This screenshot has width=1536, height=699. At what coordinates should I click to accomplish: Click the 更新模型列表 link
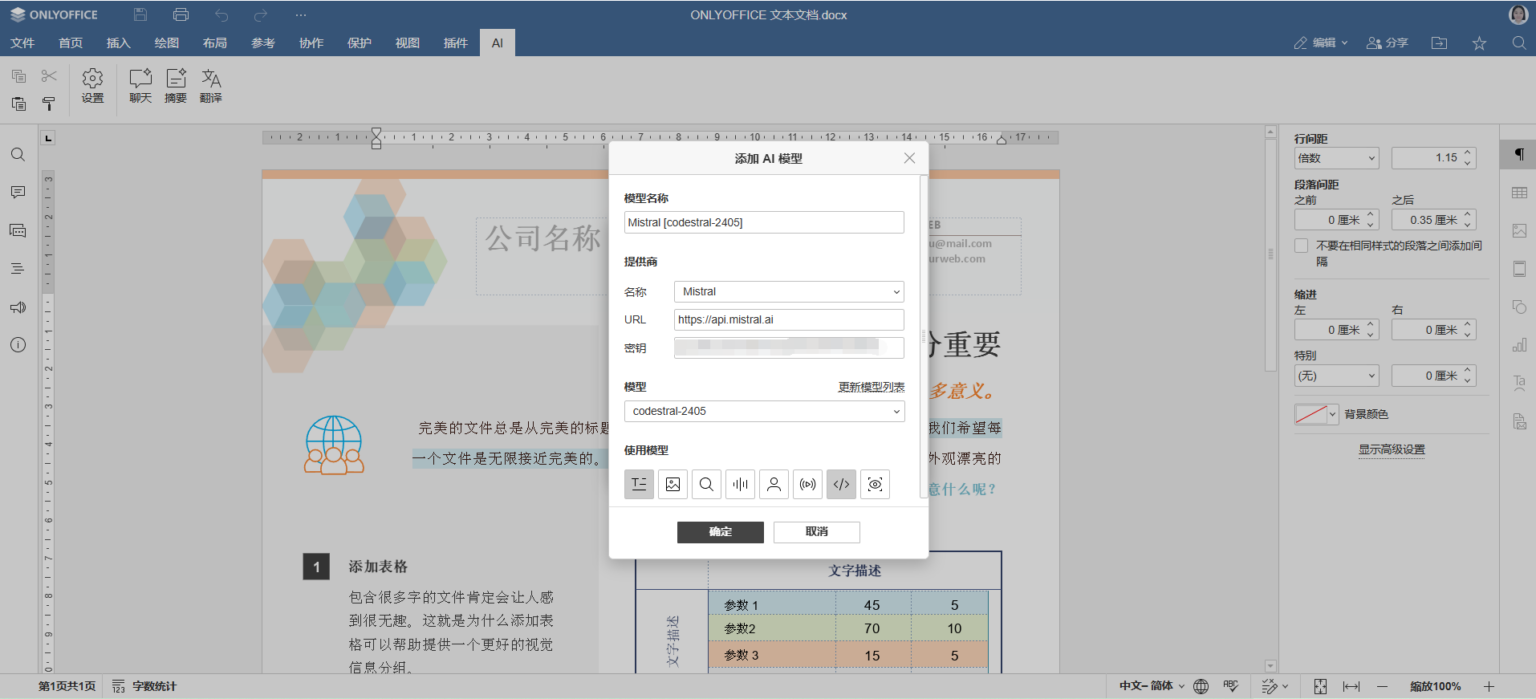pos(870,387)
